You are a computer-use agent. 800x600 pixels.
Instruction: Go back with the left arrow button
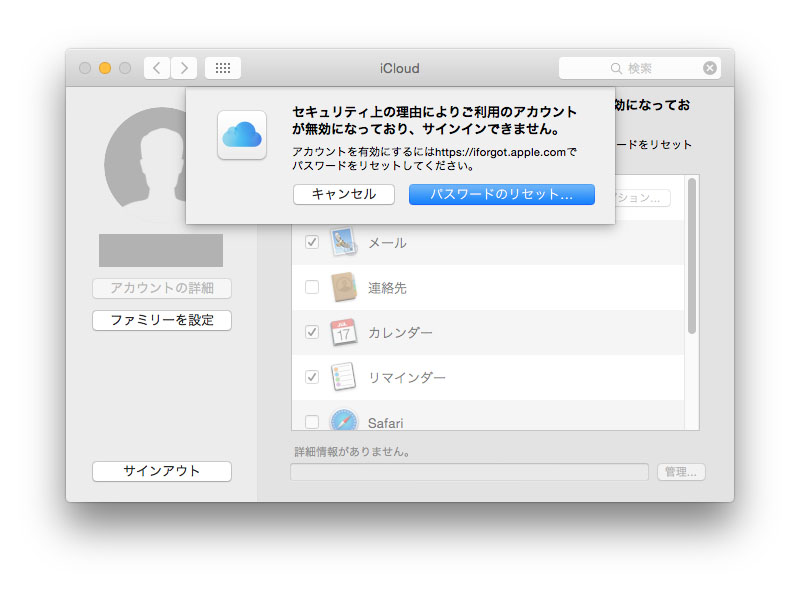pos(157,68)
